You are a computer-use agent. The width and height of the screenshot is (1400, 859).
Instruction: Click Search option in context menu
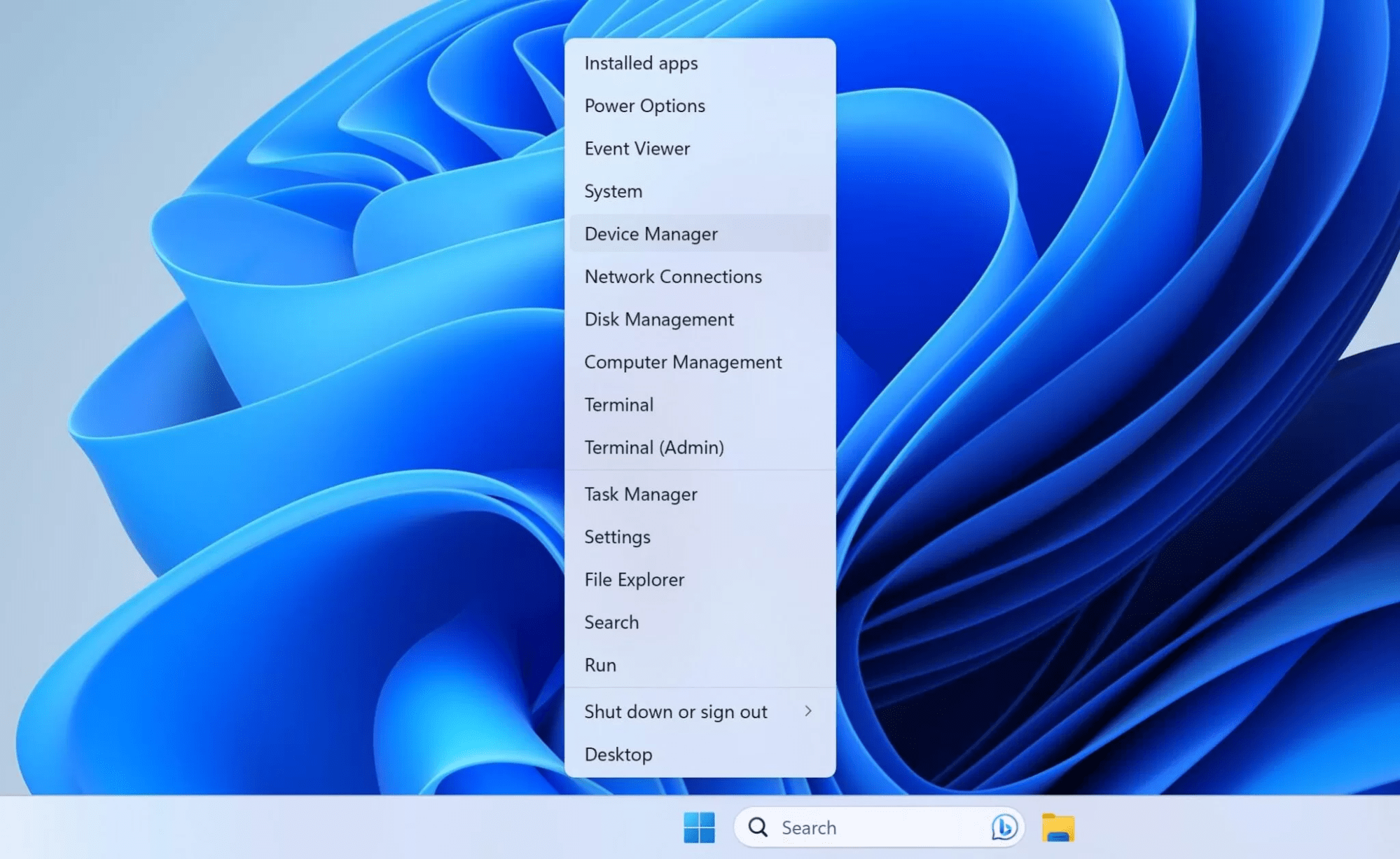pos(611,622)
